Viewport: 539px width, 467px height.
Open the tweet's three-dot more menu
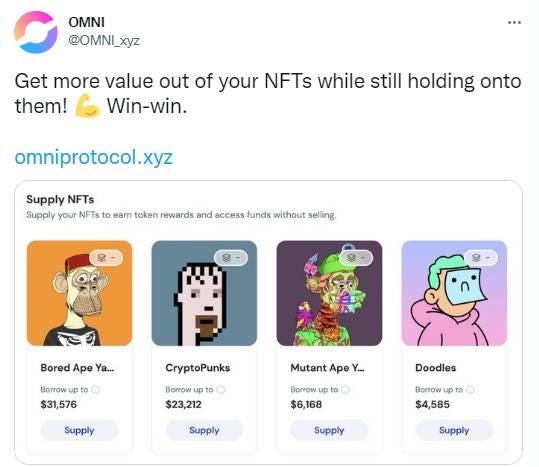514,22
